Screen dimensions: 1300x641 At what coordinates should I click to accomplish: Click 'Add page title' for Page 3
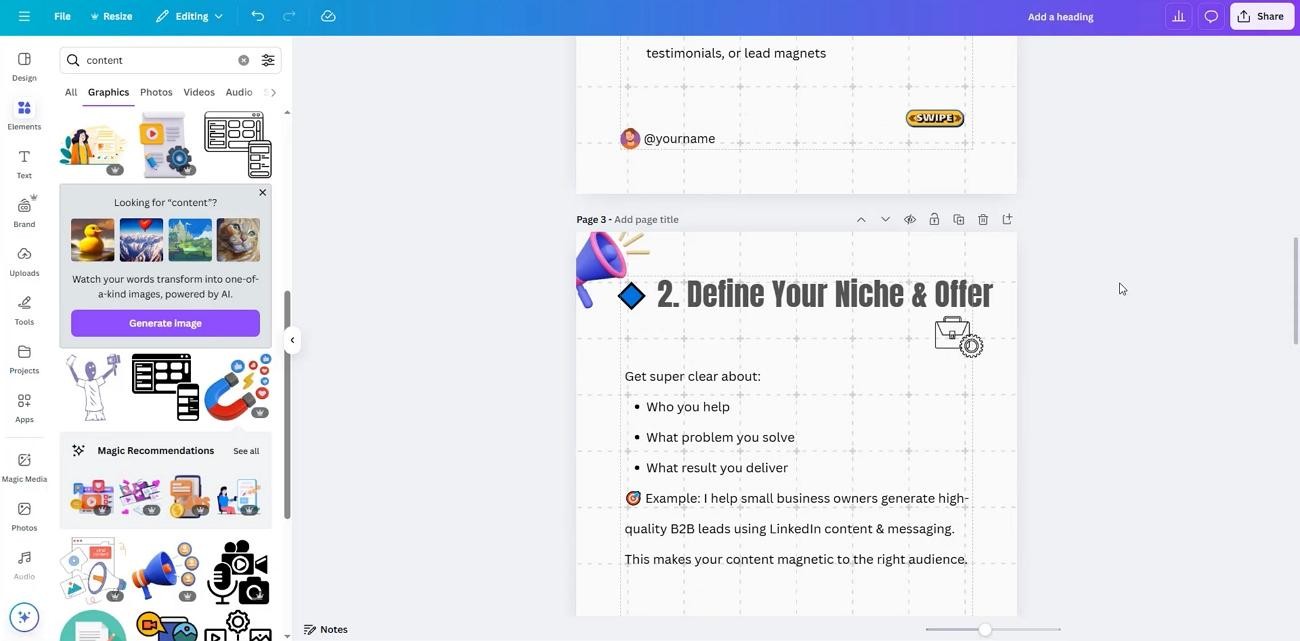pyautogui.click(x=646, y=219)
